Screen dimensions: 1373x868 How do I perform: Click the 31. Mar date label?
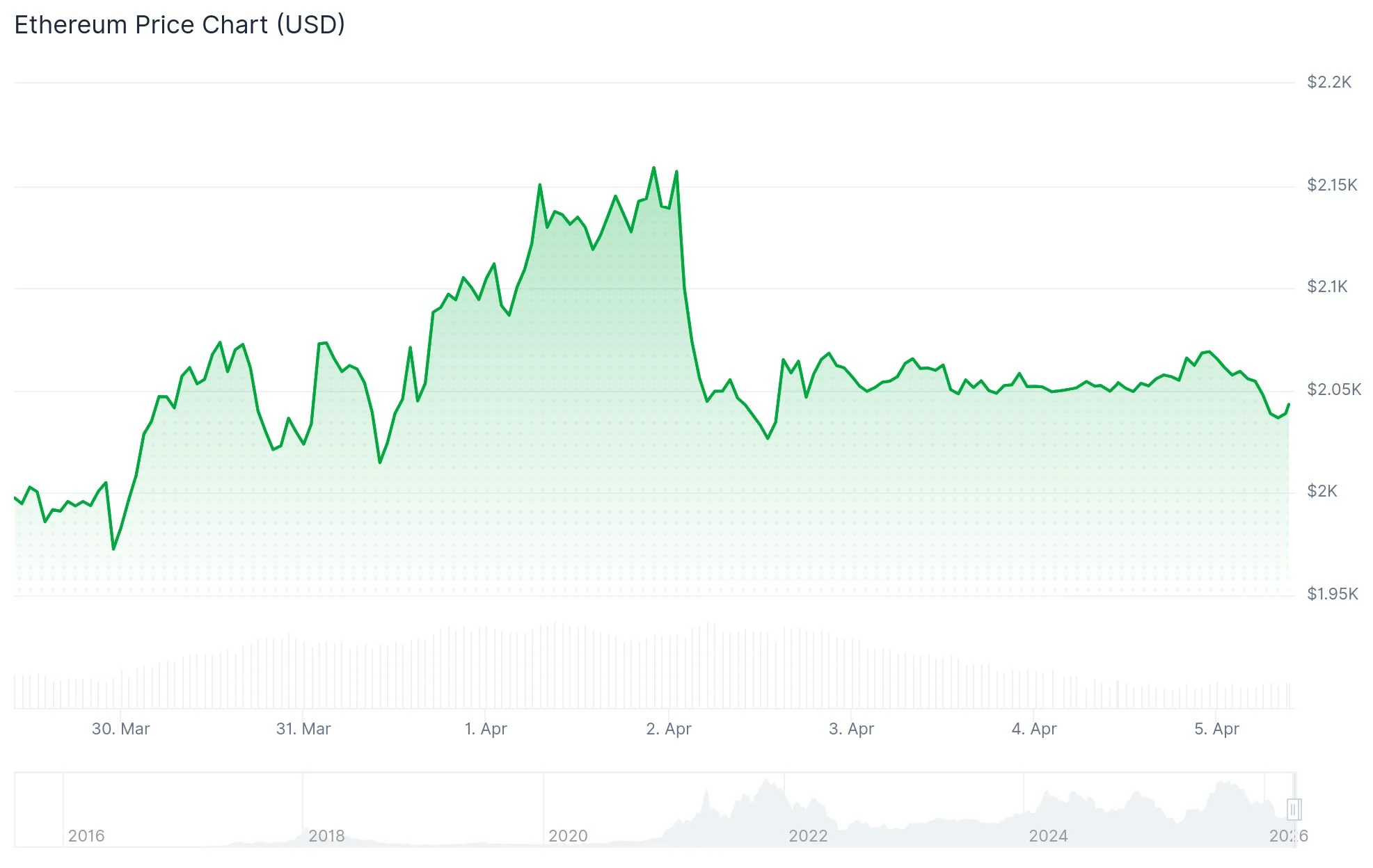(x=303, y=729)
